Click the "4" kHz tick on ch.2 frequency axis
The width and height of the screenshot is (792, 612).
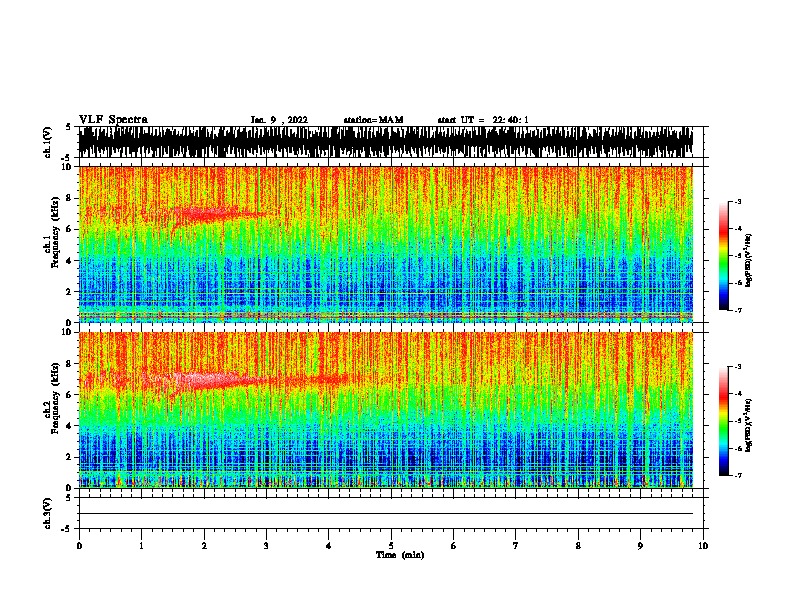[x=69, y=426]
